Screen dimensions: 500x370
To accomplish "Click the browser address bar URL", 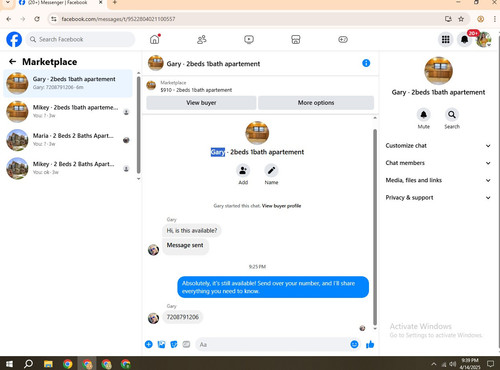I will click(118, 19).
